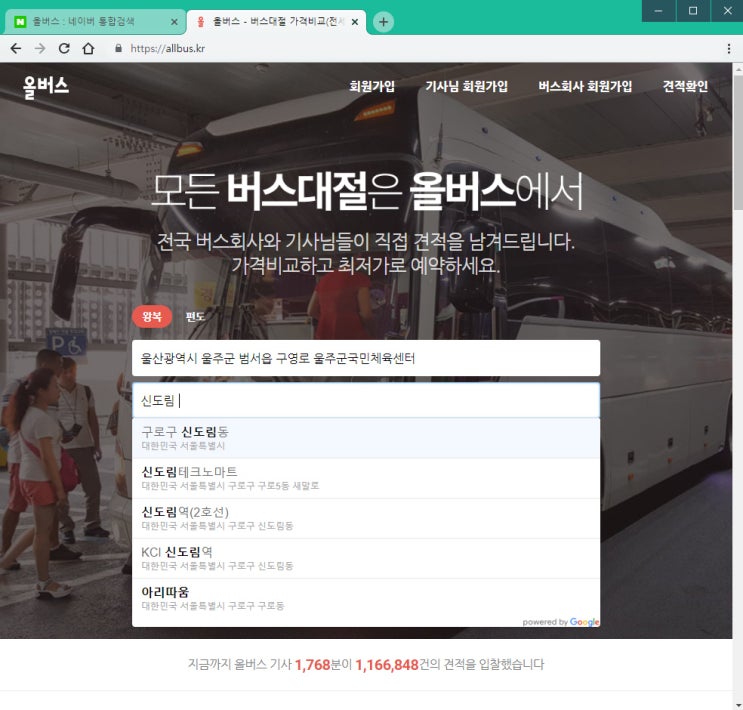Open 버스회사 회원가입 link
The height and width of the screenshot is (710, 743).
point(585,86)
